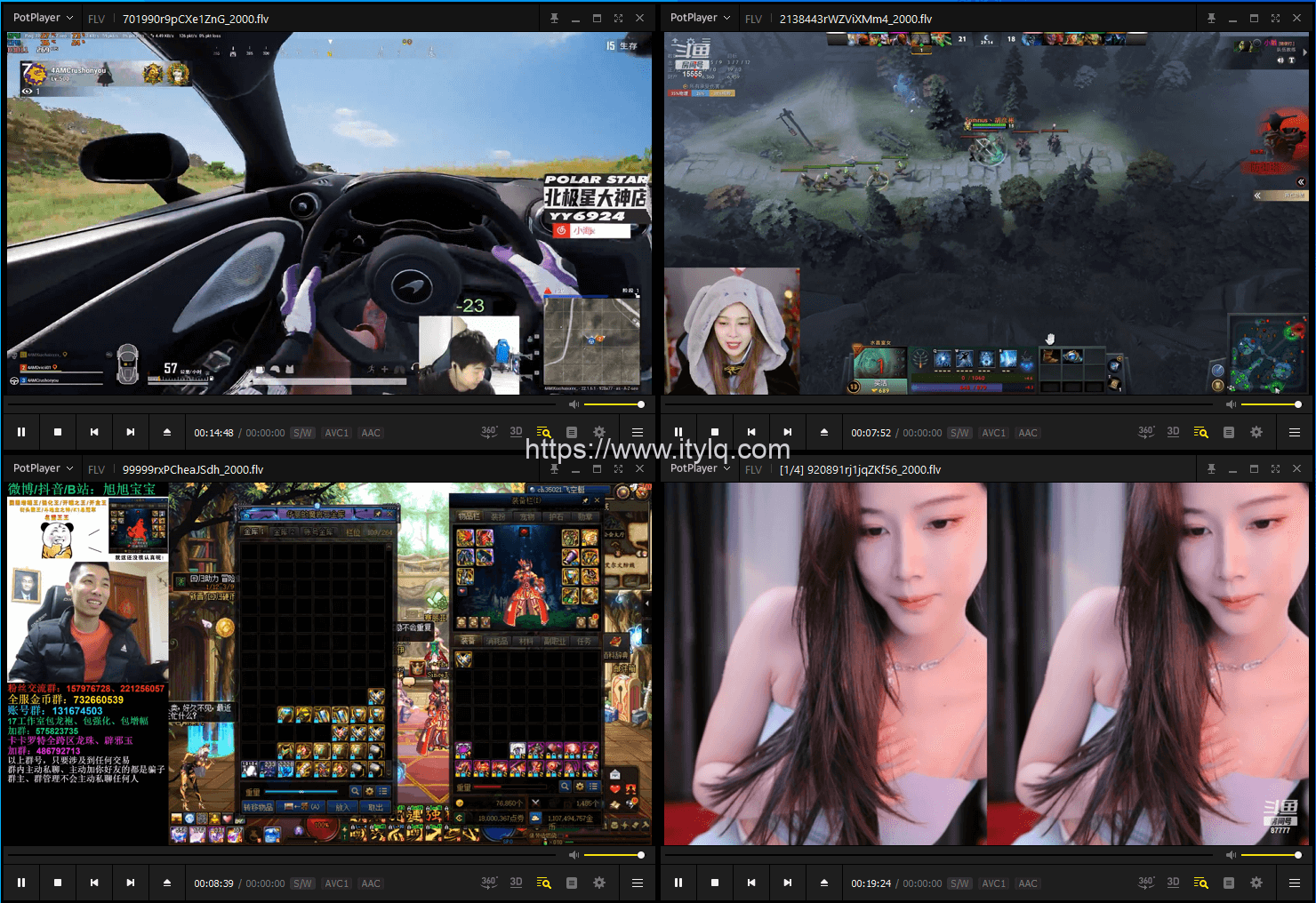Skip to next file in 99999rxPCheaJSdh player
Viewport: 1316px width, 903px height.
(x=131, y=883)
